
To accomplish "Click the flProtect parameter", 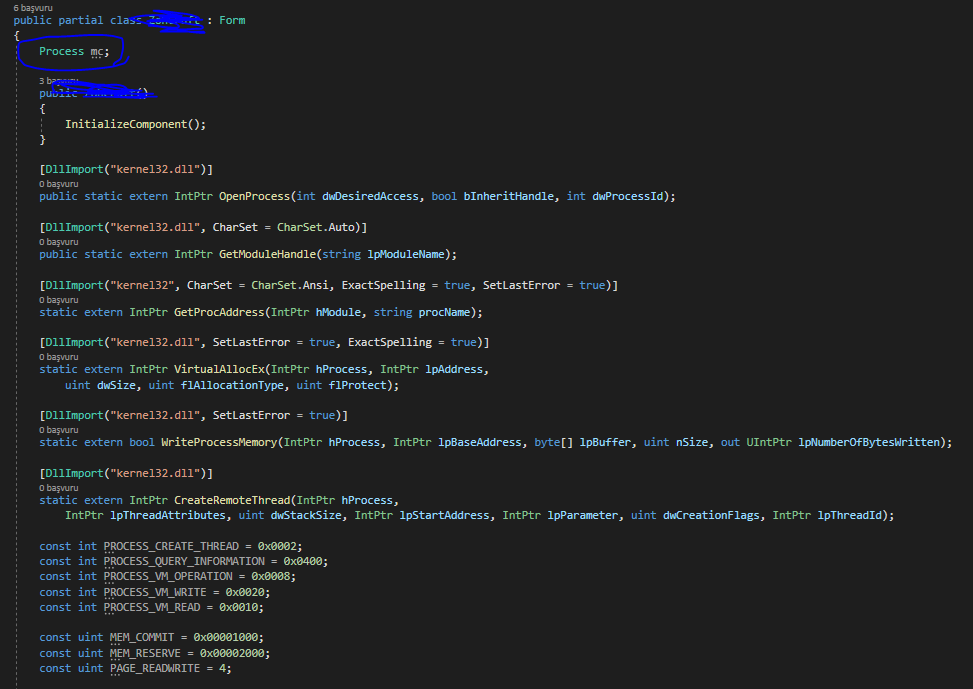I will [x=357, y=385].
